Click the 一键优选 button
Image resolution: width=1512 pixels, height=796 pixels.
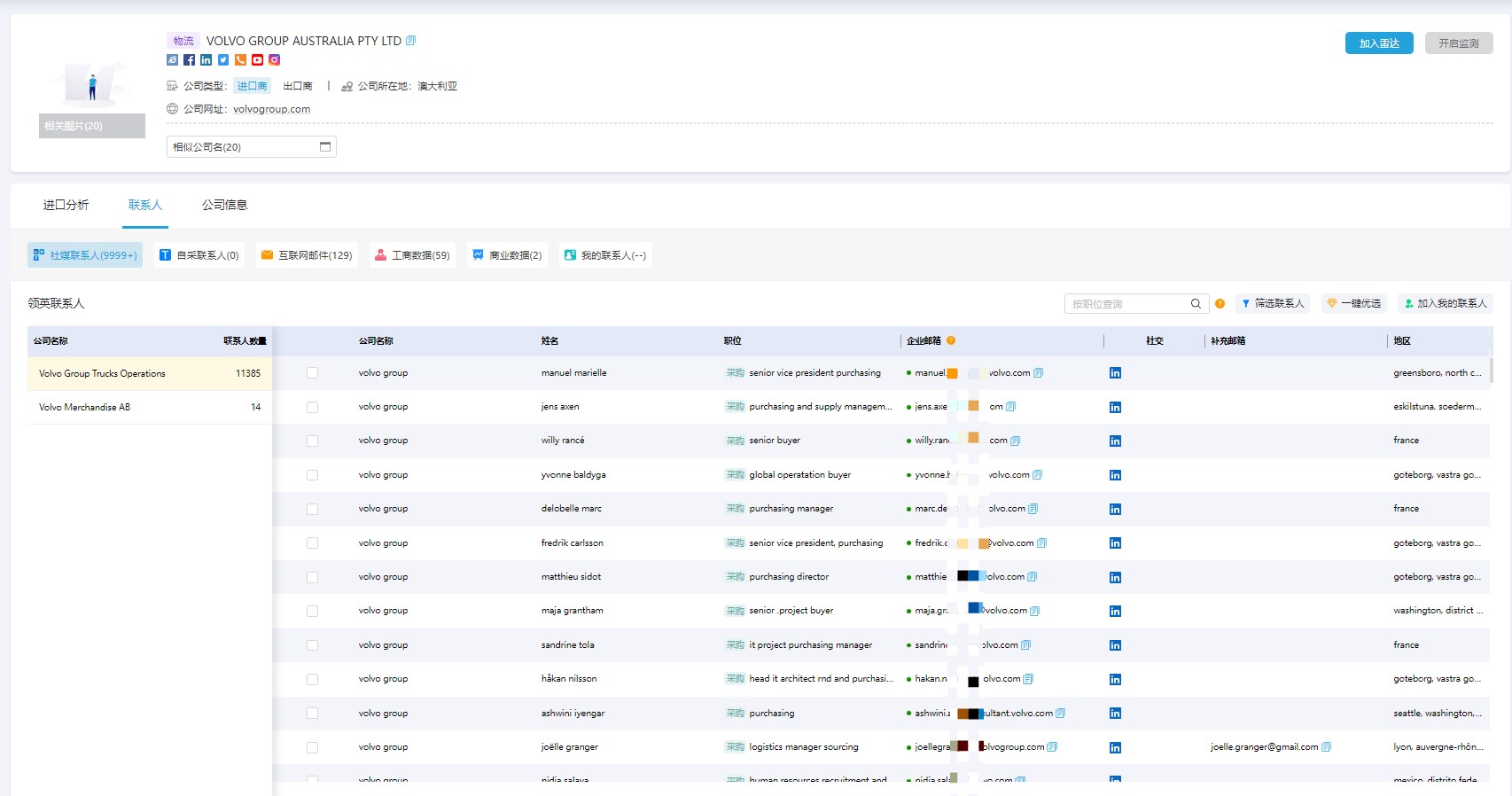click(x=1353, y=304)
